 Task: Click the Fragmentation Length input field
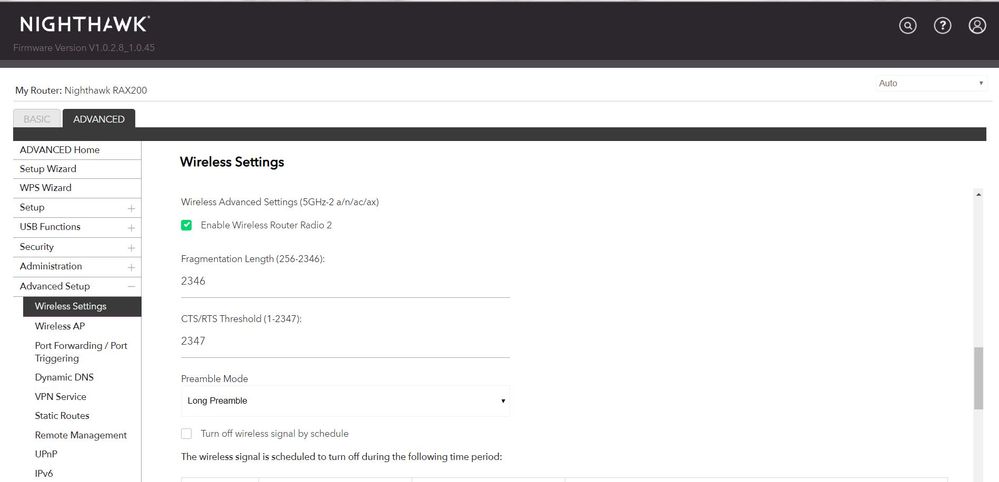click(x=345, y=282)
